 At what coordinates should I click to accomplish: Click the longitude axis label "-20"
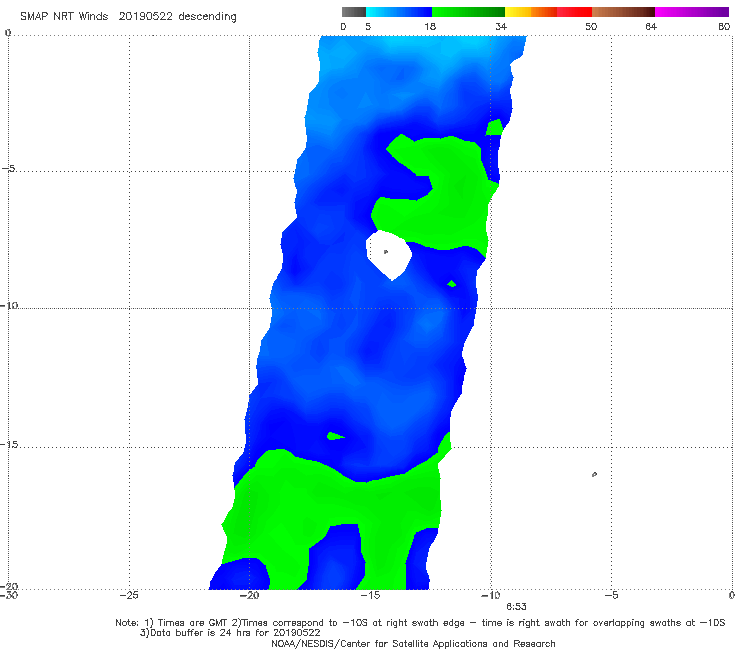[x=250, y=596]
